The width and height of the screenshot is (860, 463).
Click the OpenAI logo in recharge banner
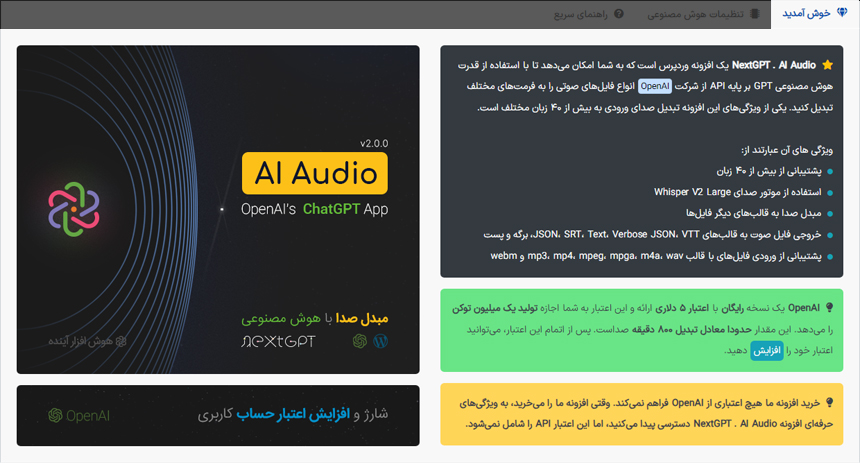tap(79, 416)
